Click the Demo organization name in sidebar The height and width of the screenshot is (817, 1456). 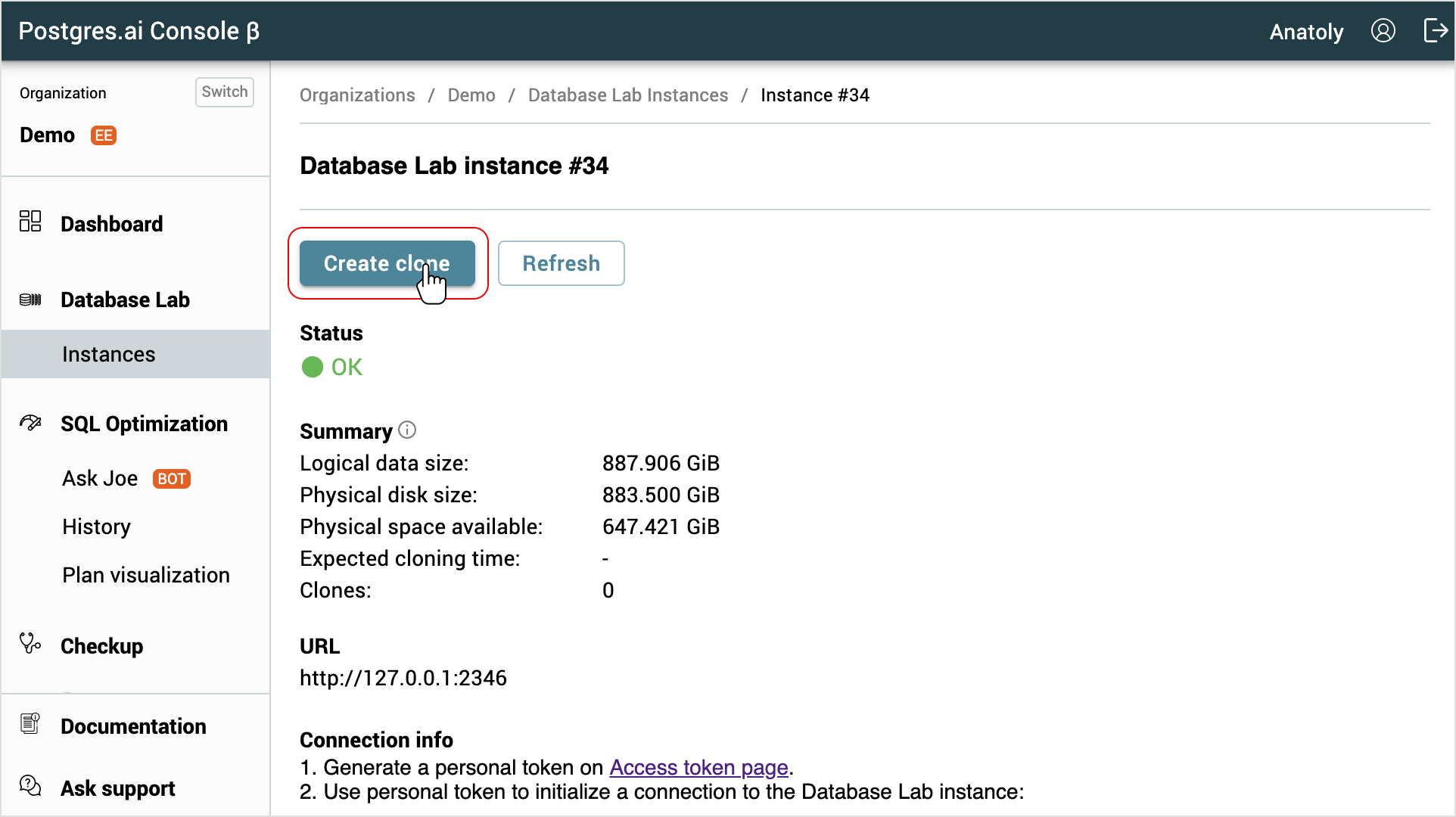(47, 135)
